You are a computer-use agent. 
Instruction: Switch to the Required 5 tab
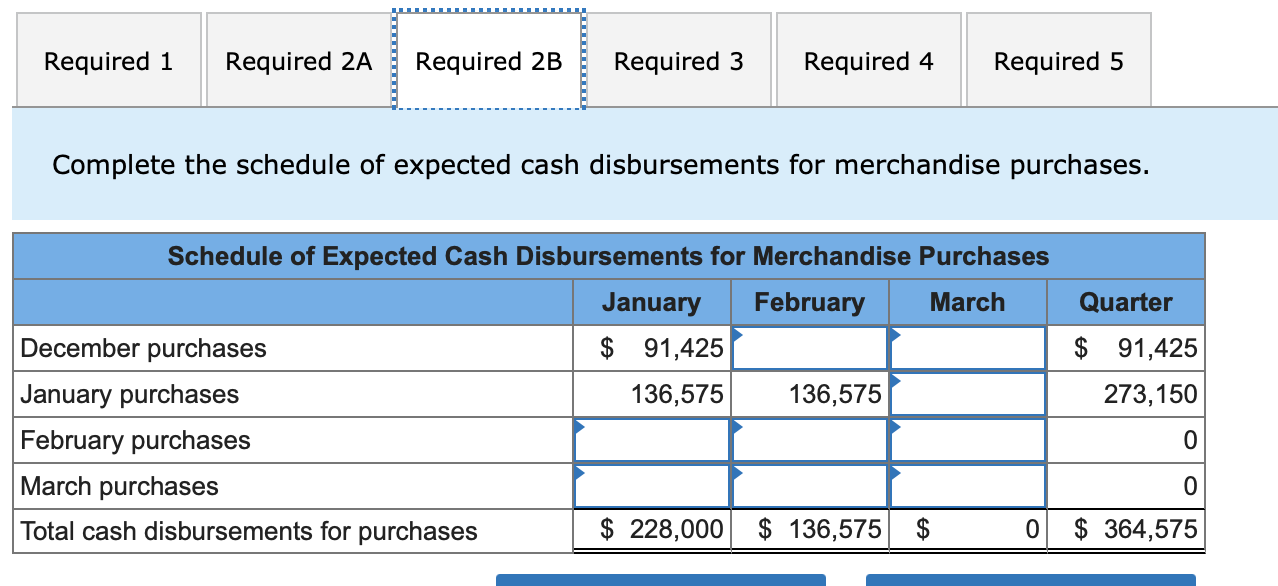pos(1057,60)
